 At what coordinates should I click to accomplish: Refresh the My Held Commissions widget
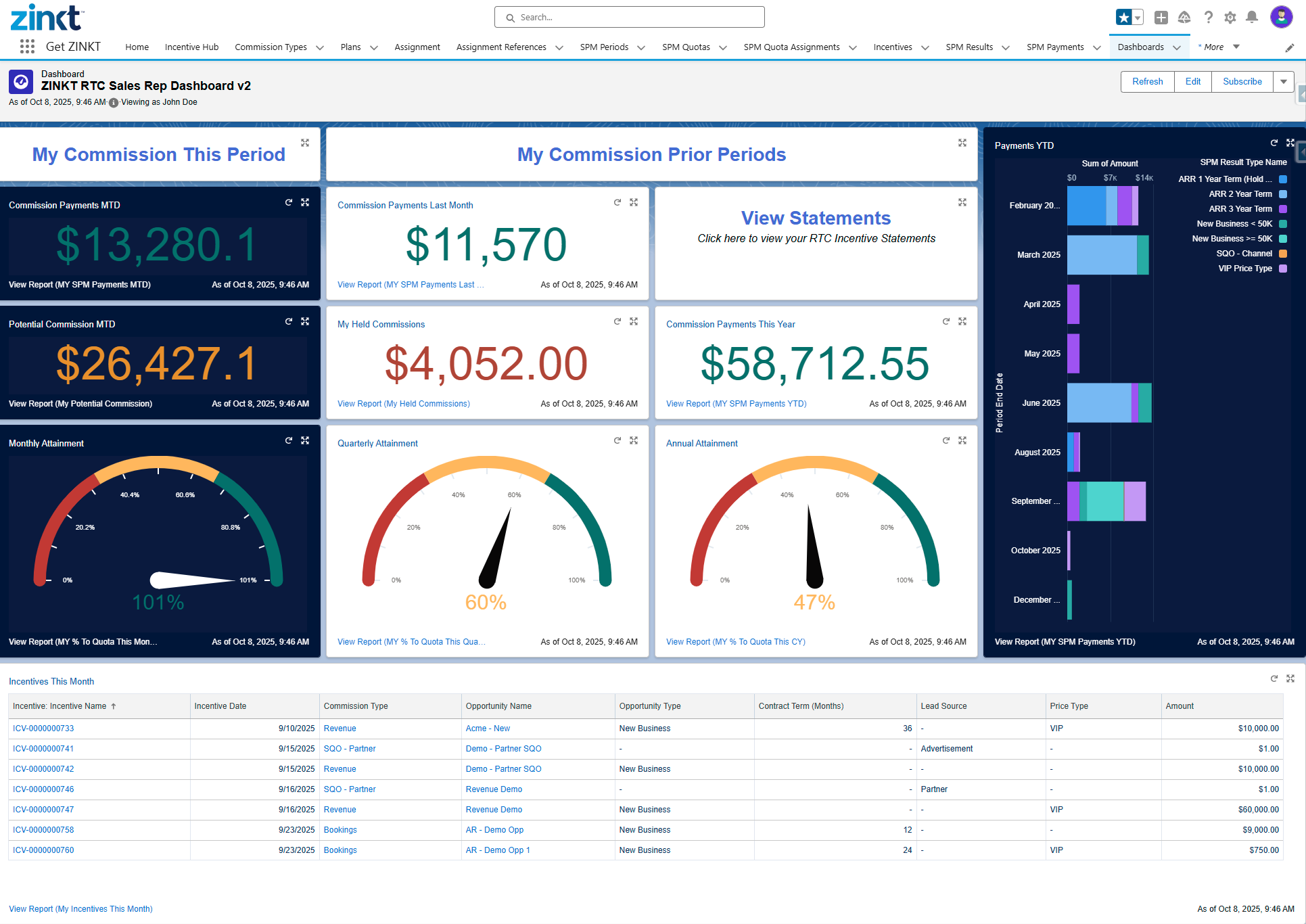pos(617,321)
